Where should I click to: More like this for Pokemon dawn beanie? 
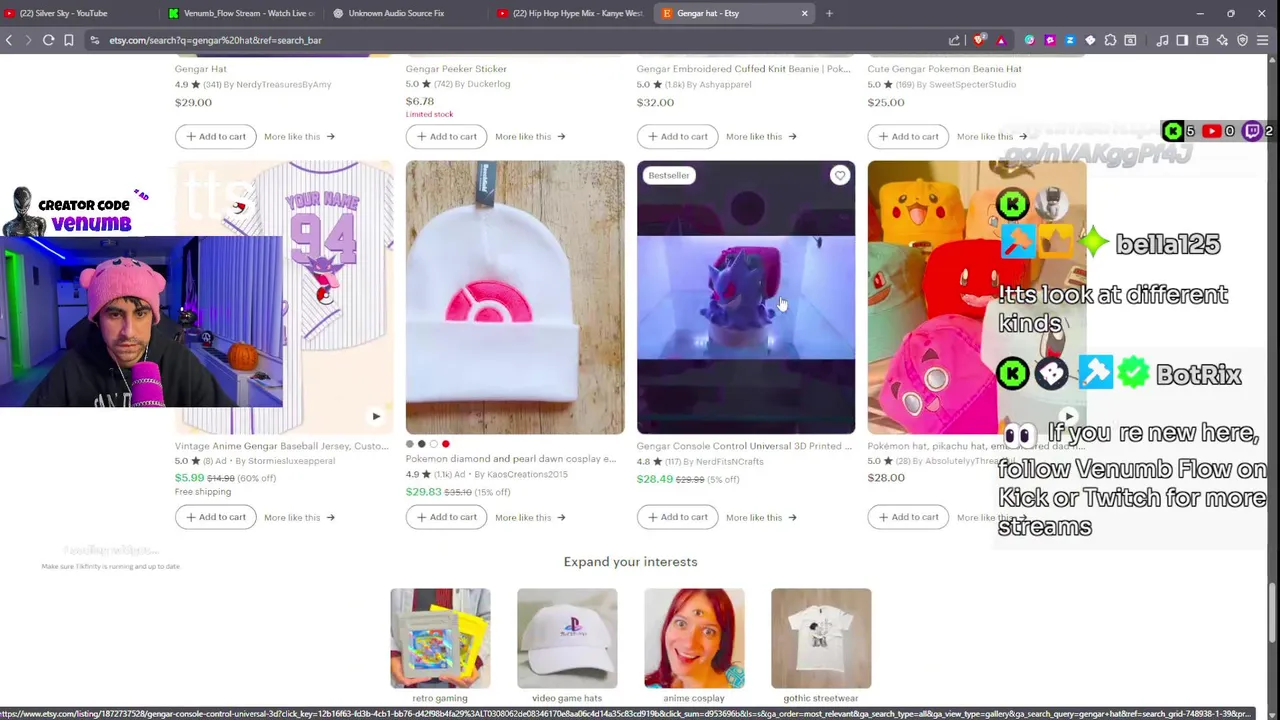530,517
